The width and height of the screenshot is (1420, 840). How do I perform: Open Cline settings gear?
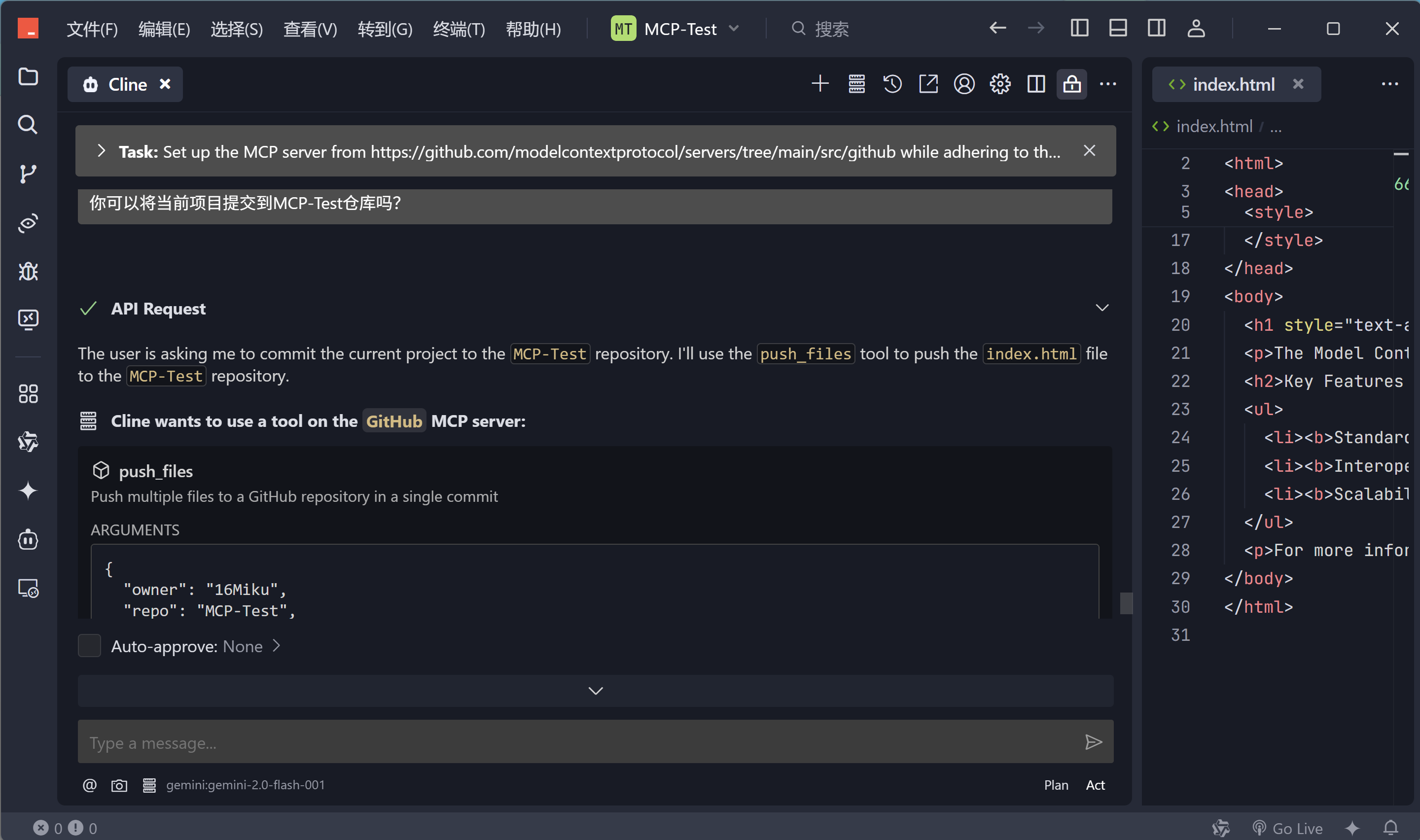[x=1000, y=84]
